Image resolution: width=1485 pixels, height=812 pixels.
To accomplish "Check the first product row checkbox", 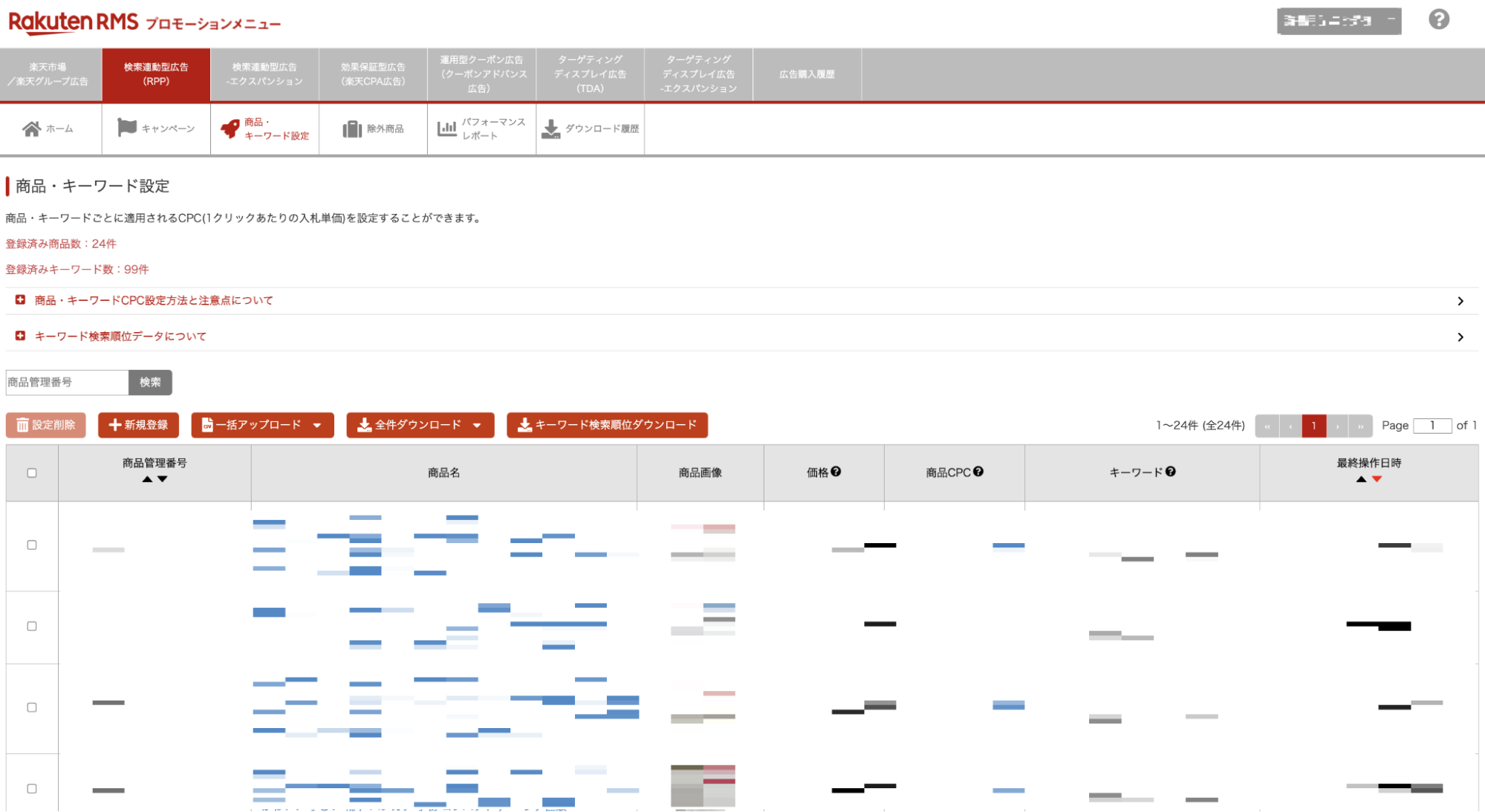I will click(x=32, y=545).
